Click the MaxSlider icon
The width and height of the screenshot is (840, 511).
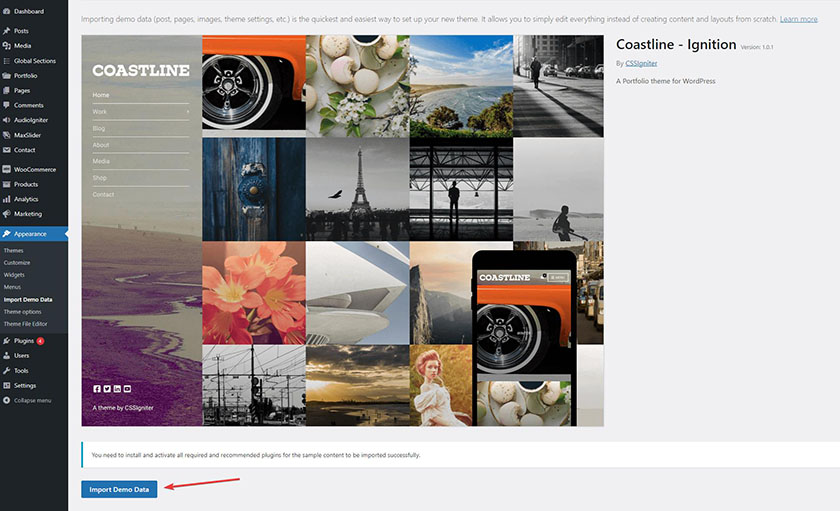tap(6, 135)
